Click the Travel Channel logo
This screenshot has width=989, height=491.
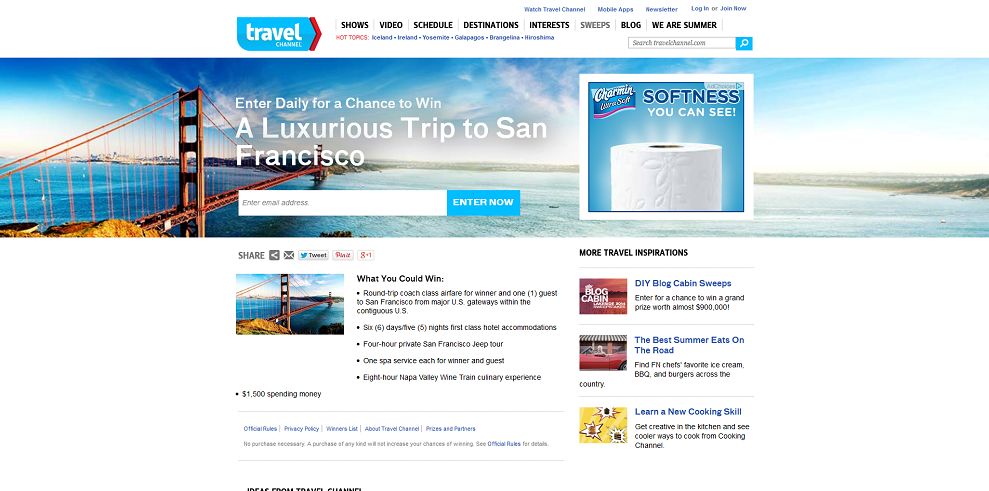click(x=279, y=33)
